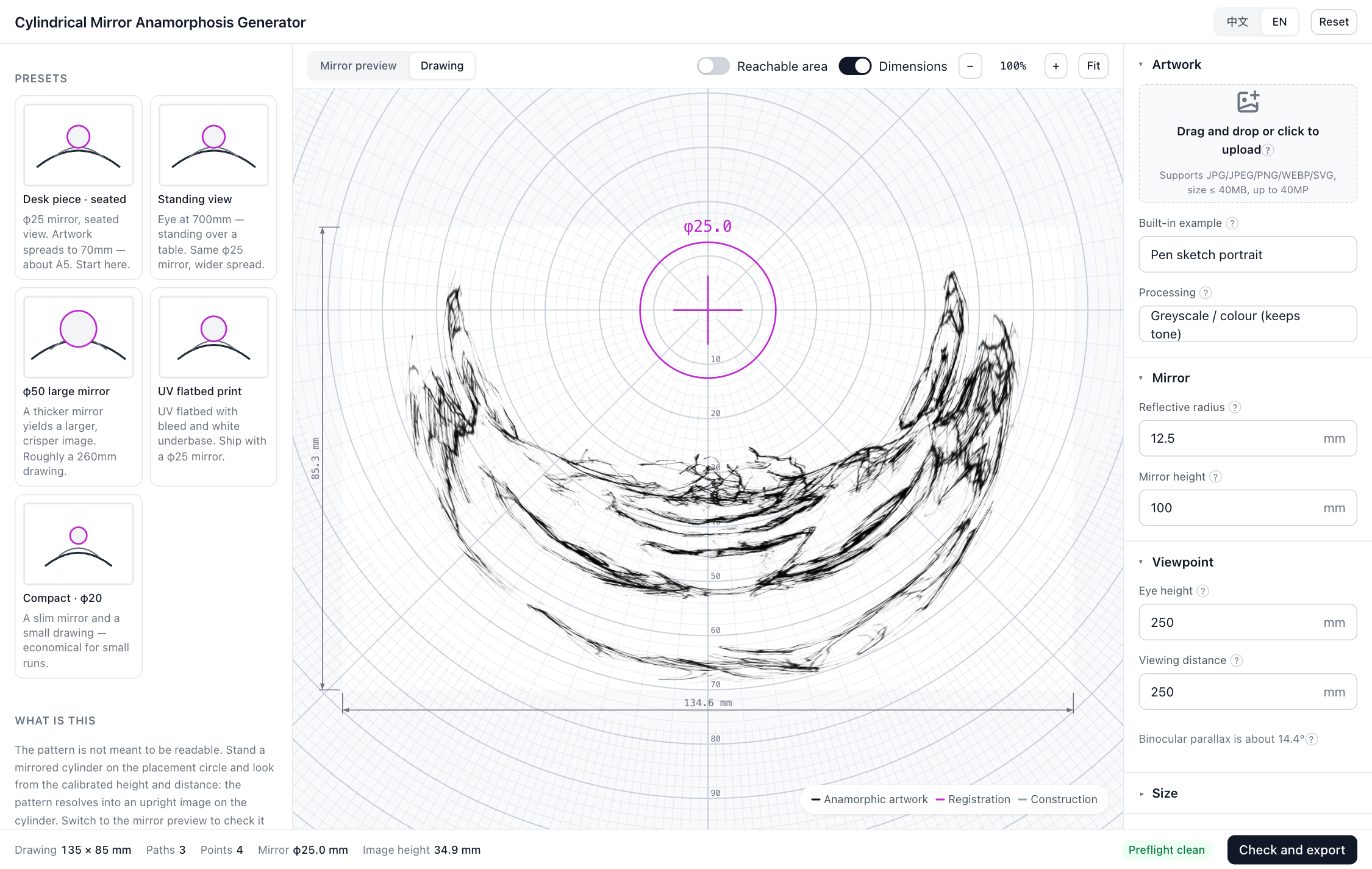1372x869 pixels.
Task: Select the Drawing tab
Action: [441, 66]
